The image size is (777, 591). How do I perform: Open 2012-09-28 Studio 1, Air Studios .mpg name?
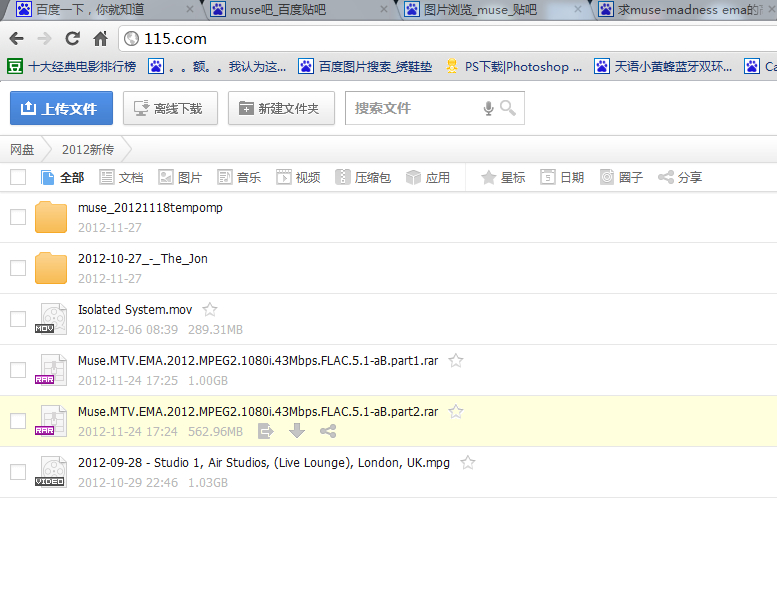[x=264, y=463]
